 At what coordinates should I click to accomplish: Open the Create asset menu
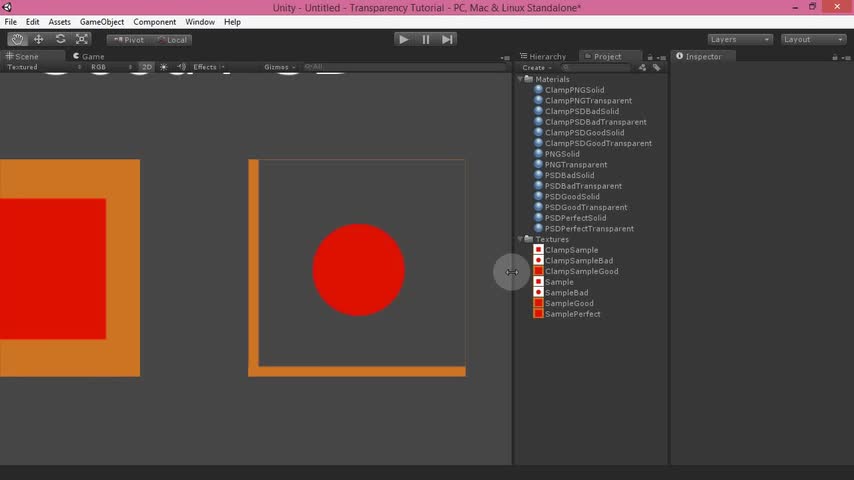[x=535, y=68]
